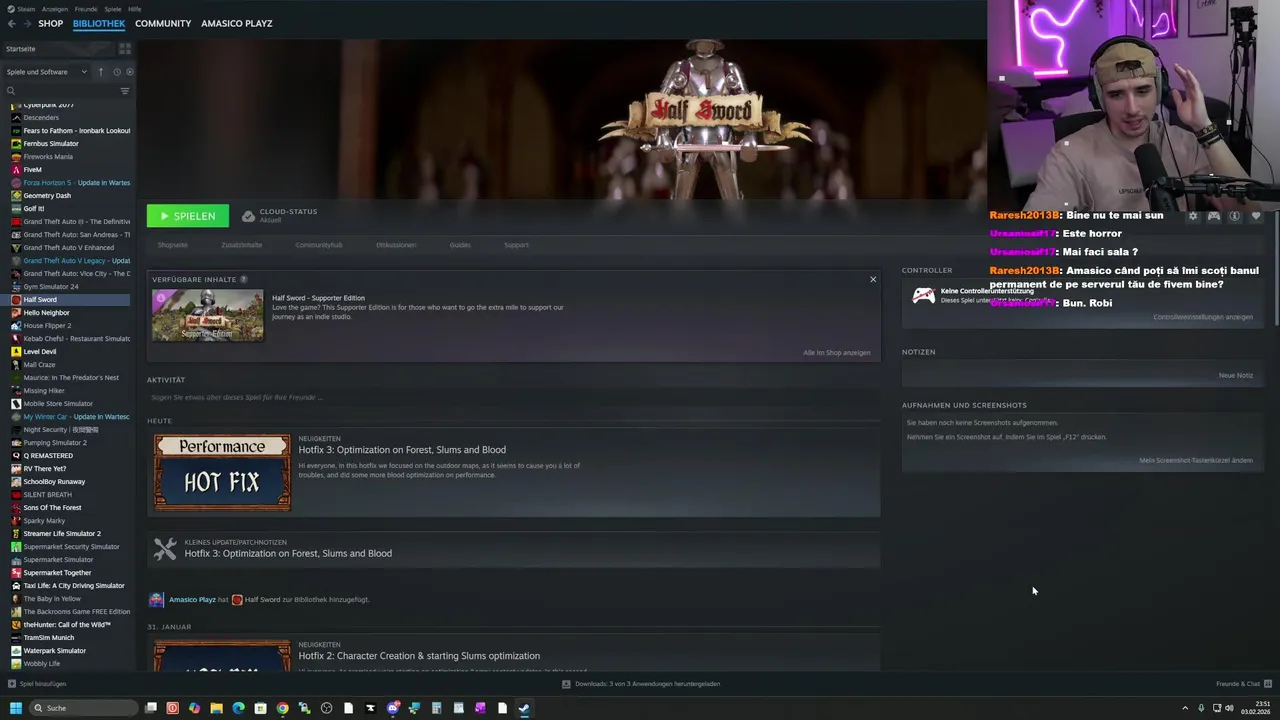The image size is (1280, 720).
Task: Open the Steam menu
Action: tap(25, 9)
